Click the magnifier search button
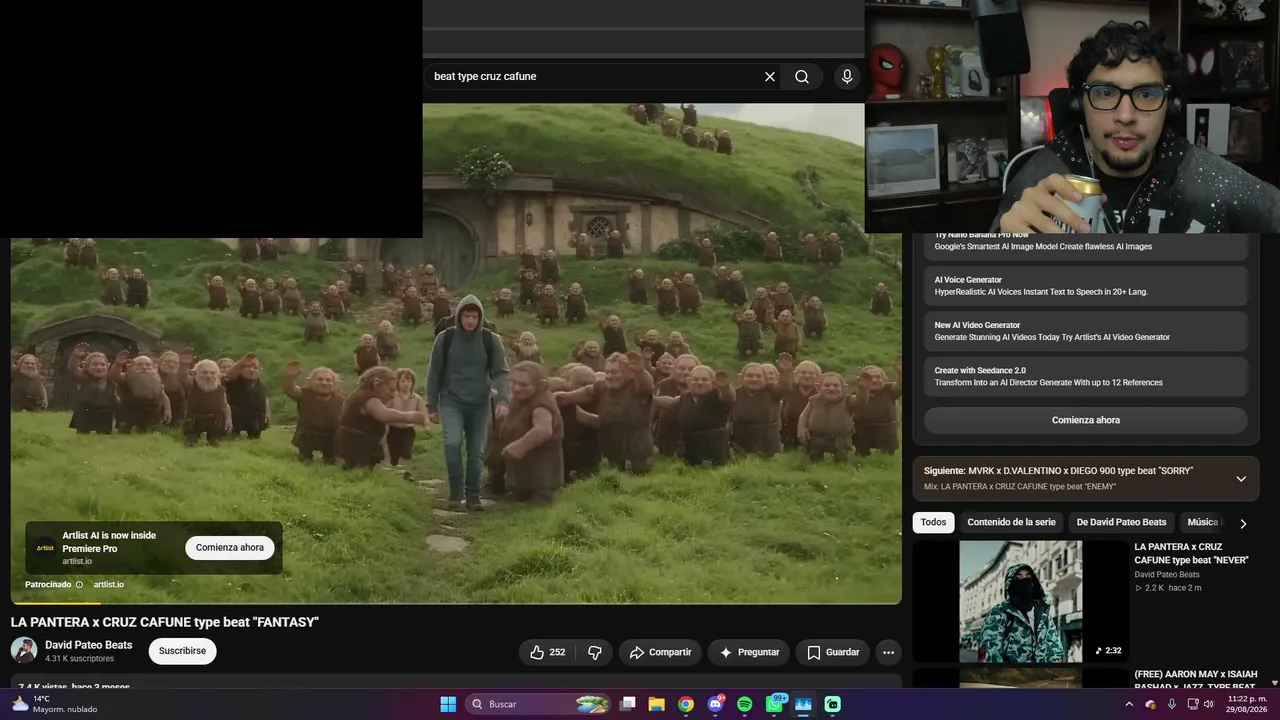This screenshot has width=1280, height=720. coord(802,77)
